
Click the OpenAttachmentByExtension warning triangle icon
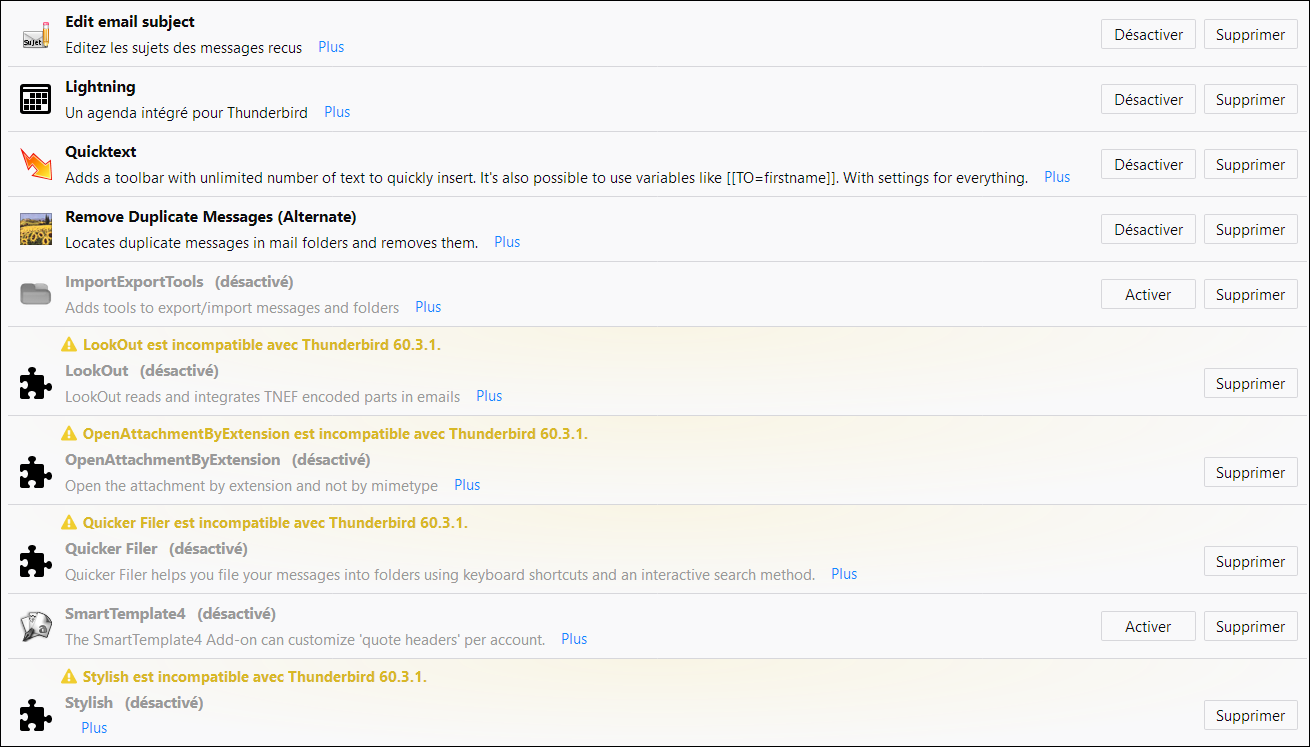[x=69, y=434]
